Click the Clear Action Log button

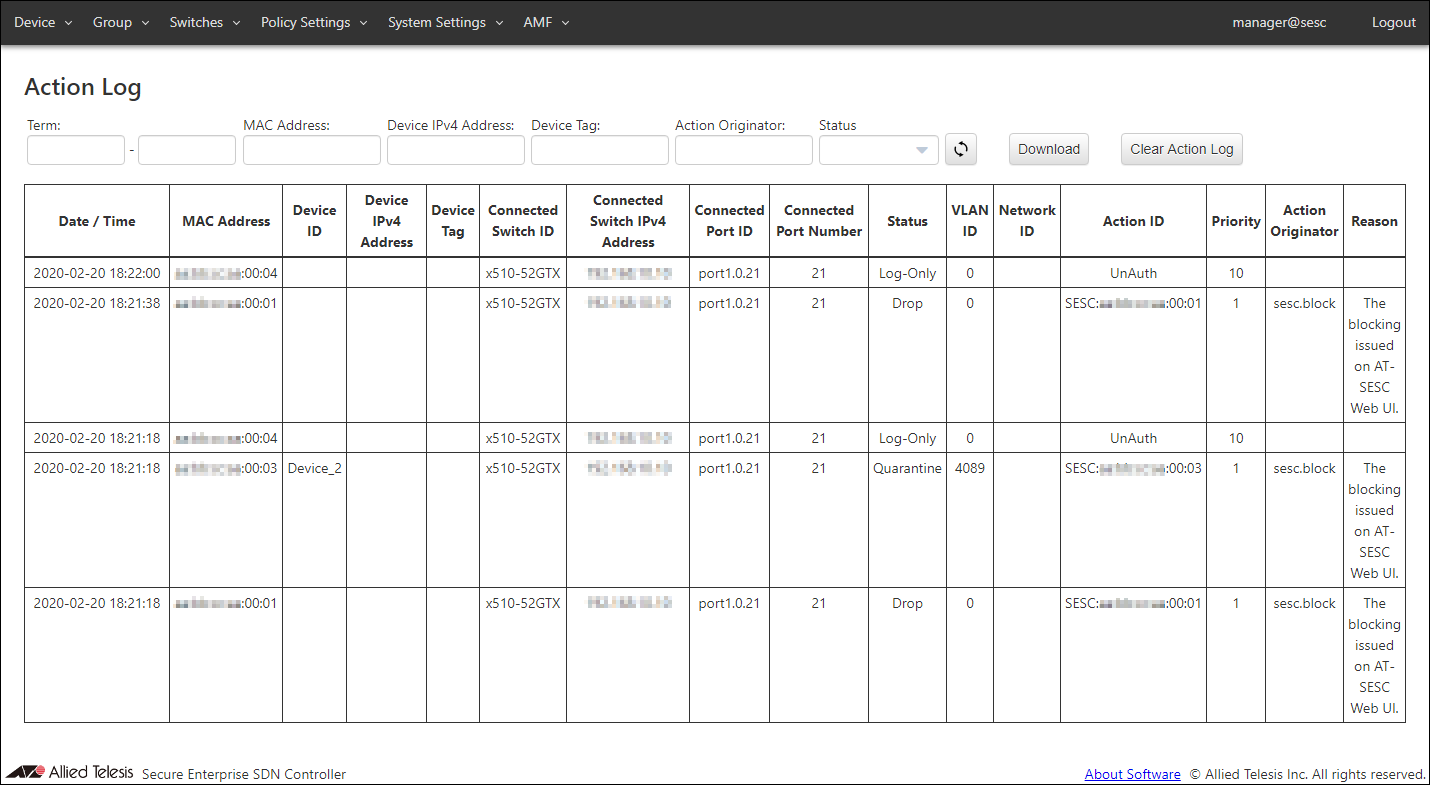[1181, 150]
